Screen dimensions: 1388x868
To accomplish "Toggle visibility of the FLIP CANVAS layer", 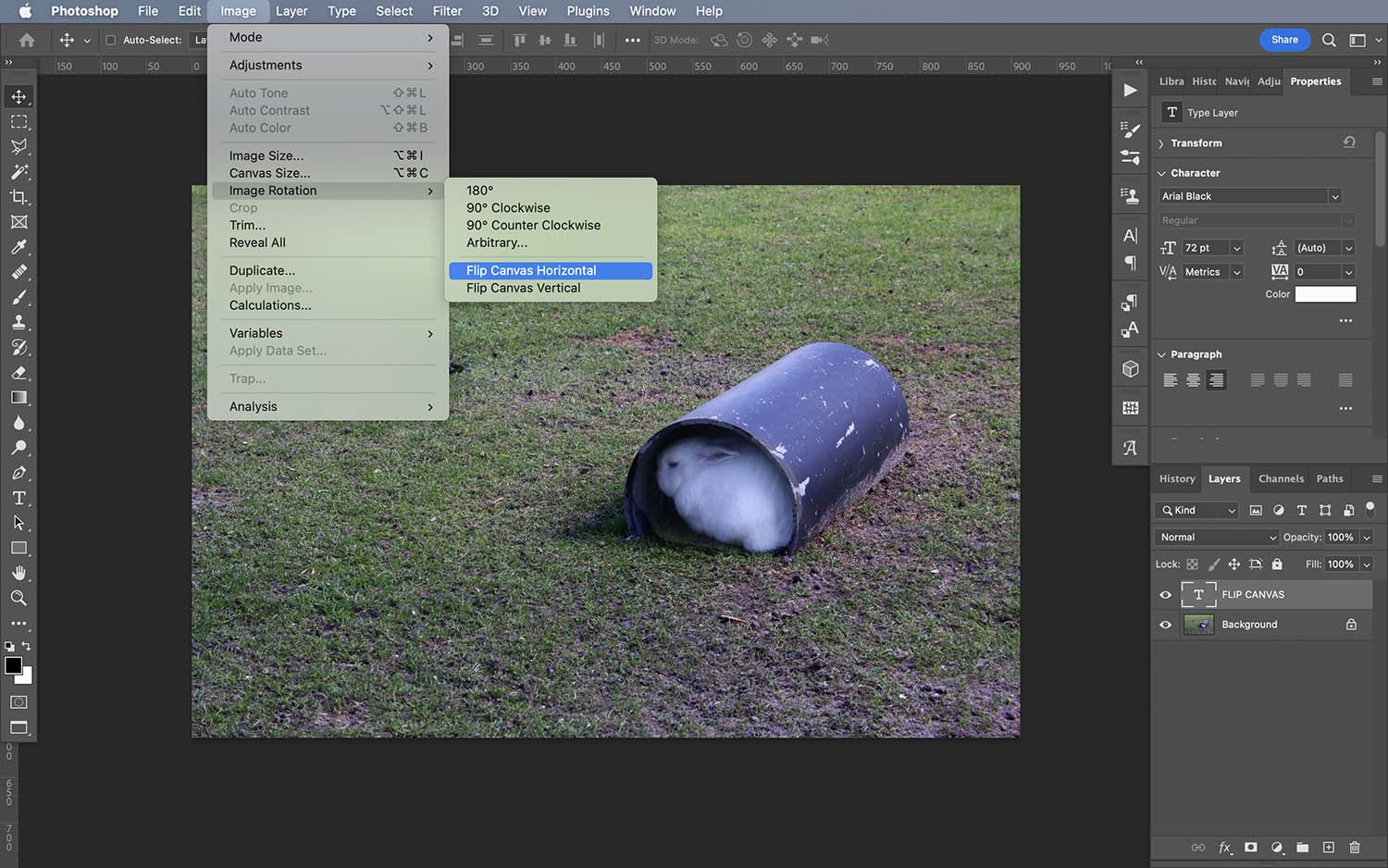I will (x=1165, y=595).
